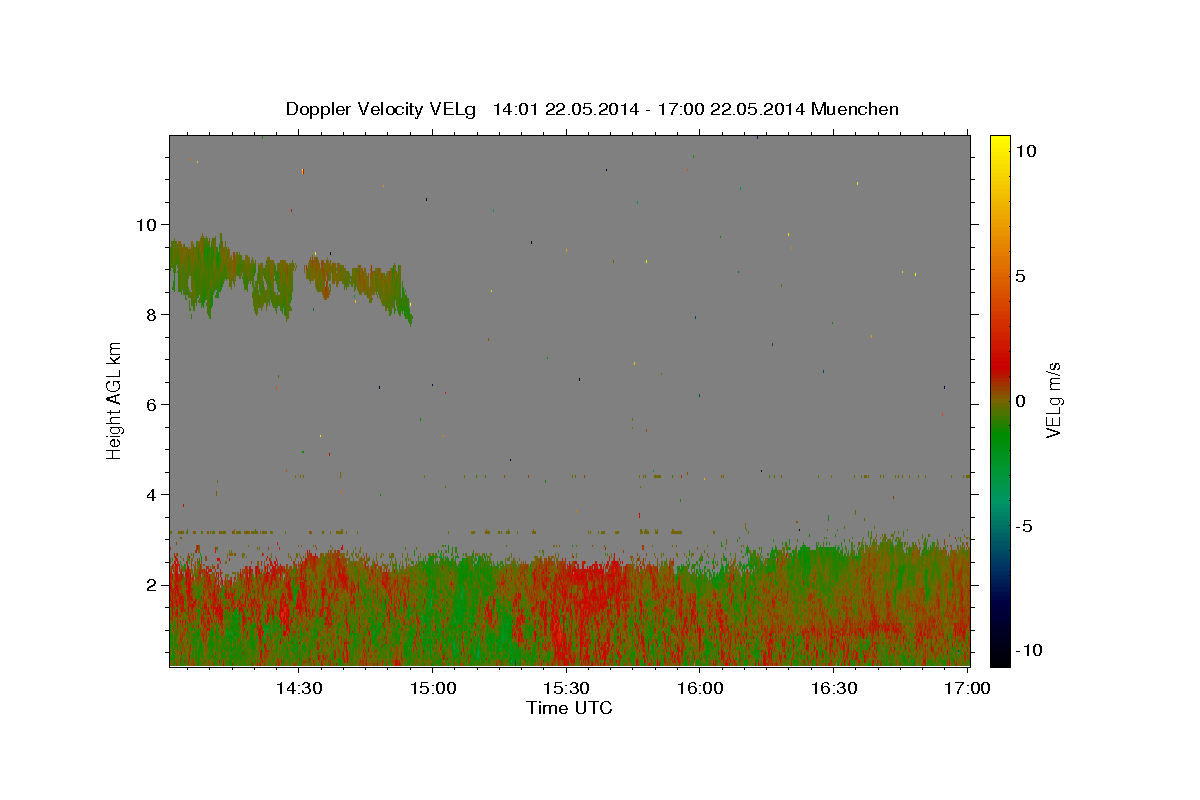Viewport: 1200px width, 800px height.
Task: Click the colorbar value 0 label
Action: coord(1020,401)
